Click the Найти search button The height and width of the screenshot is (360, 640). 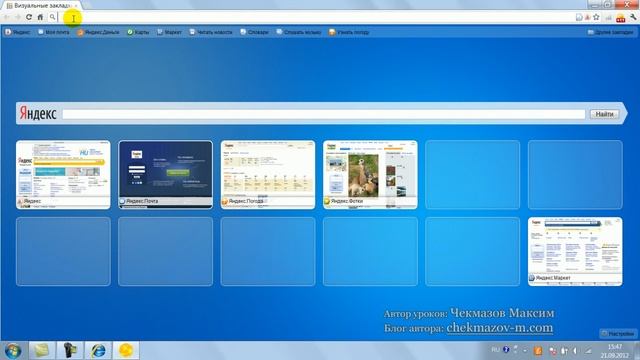604,114
